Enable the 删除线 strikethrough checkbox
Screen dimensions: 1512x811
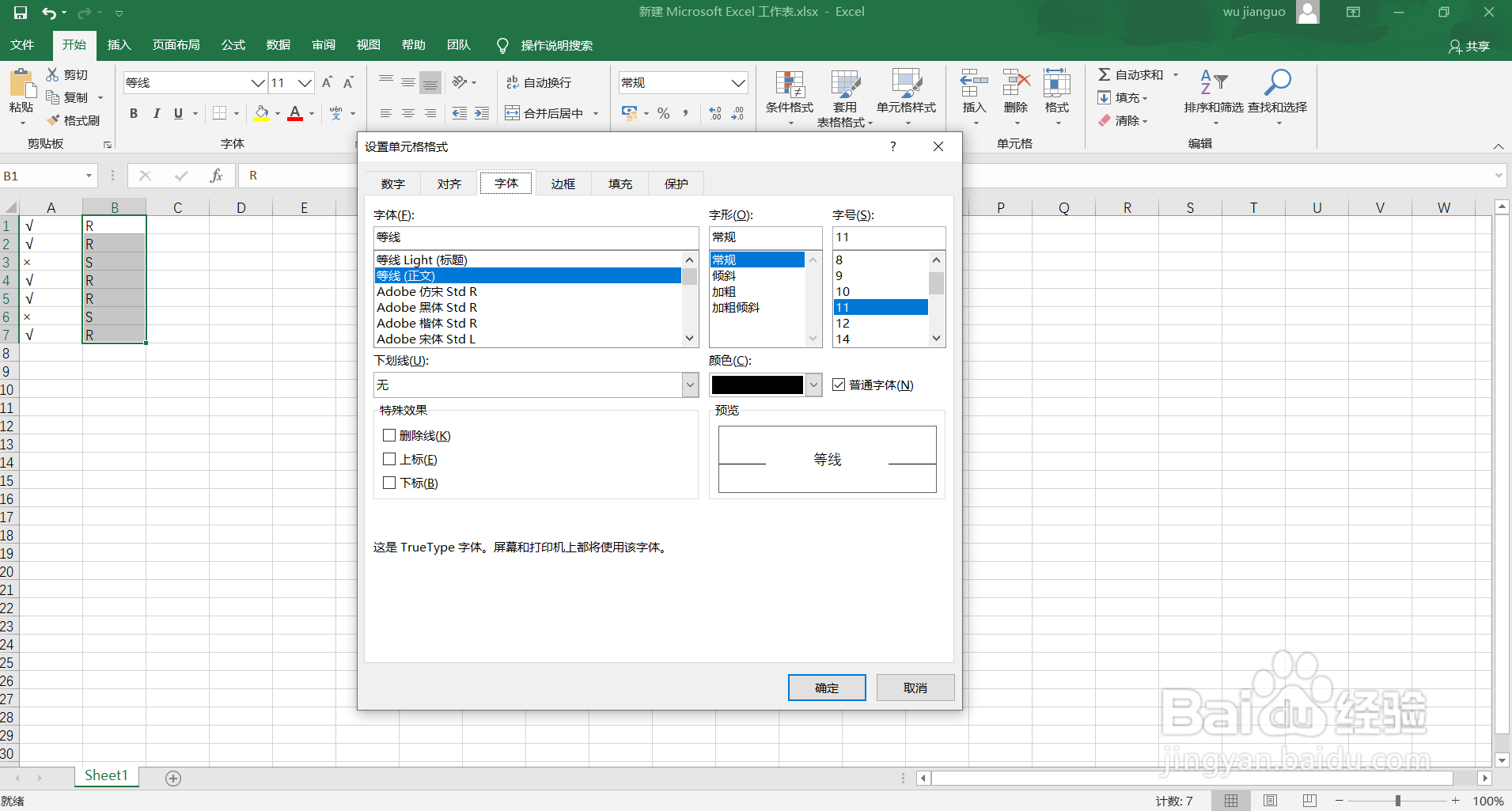(x=388, y=435)
